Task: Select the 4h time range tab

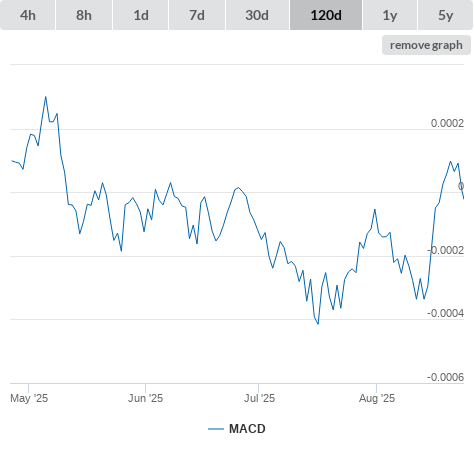Action: pos(28,15)
